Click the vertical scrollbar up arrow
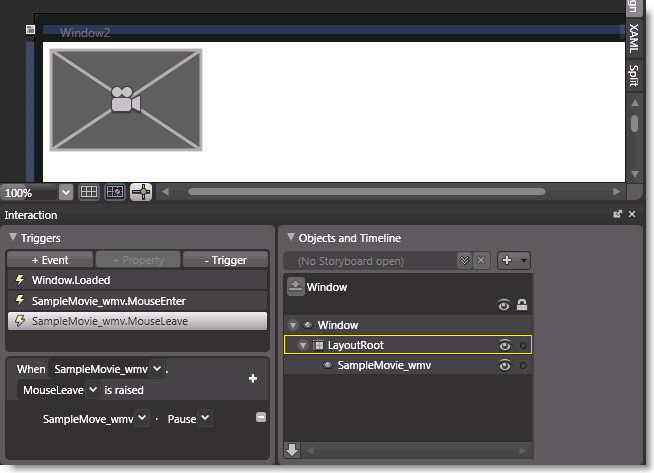The image size is (654, 473). click(x=635, y=103)
